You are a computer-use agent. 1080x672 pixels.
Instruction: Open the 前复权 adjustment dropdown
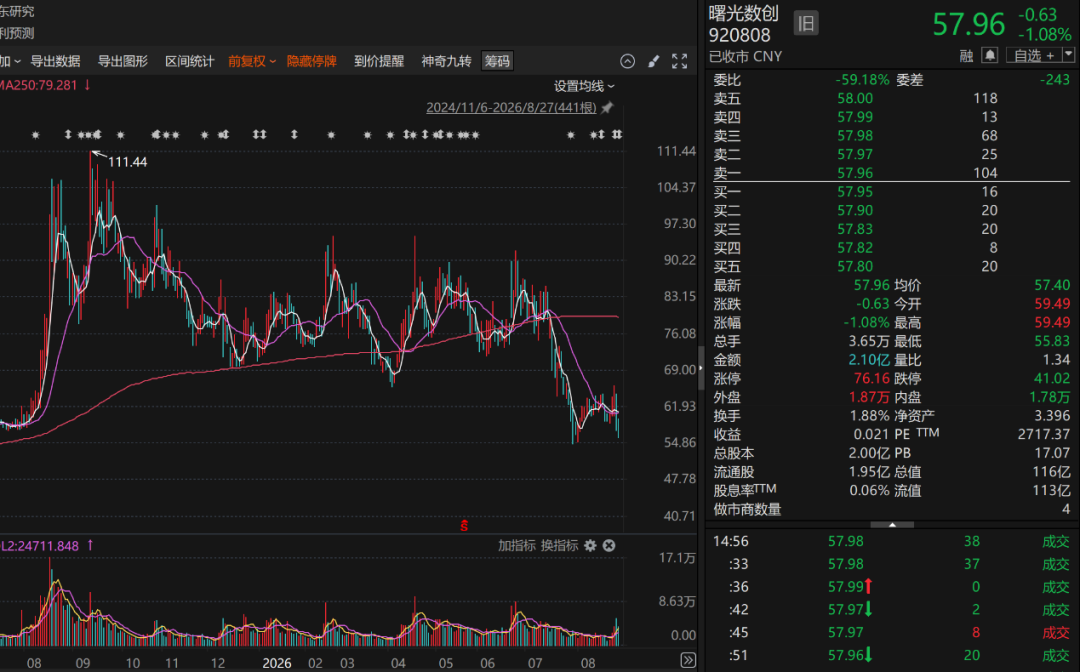251,61
